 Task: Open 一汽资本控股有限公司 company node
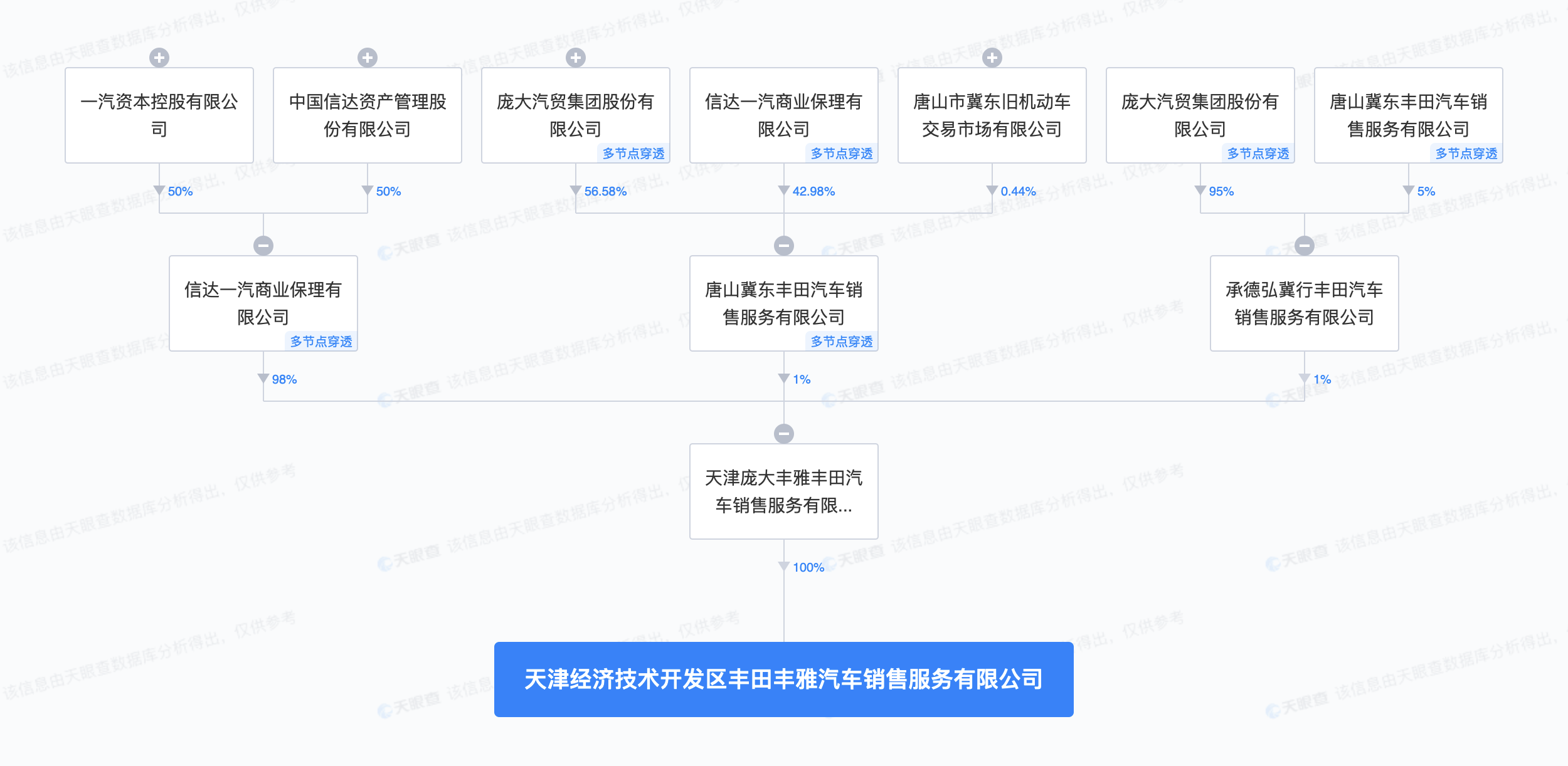pos(159,115)
